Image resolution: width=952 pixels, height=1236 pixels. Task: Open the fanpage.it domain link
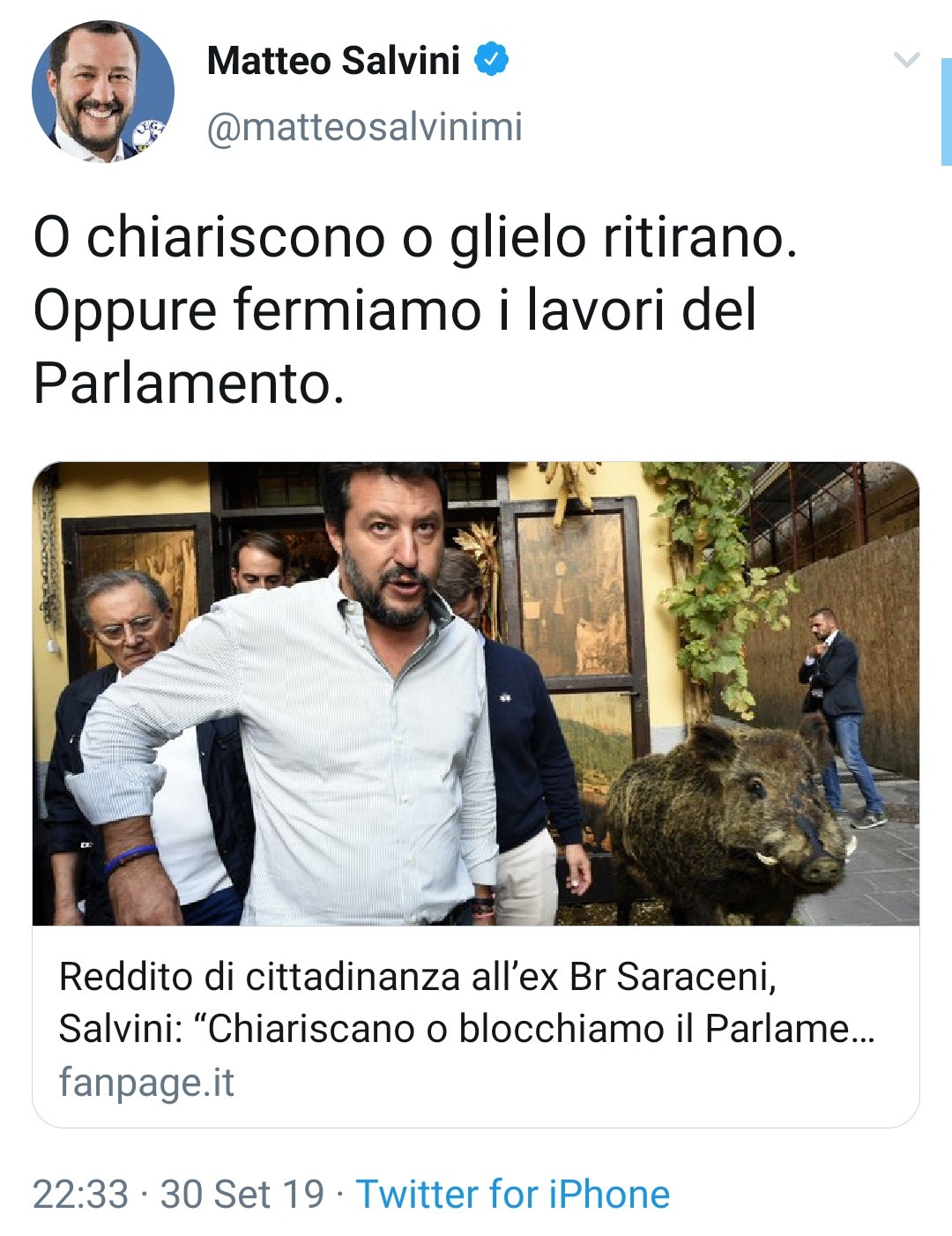point(146,1082)
